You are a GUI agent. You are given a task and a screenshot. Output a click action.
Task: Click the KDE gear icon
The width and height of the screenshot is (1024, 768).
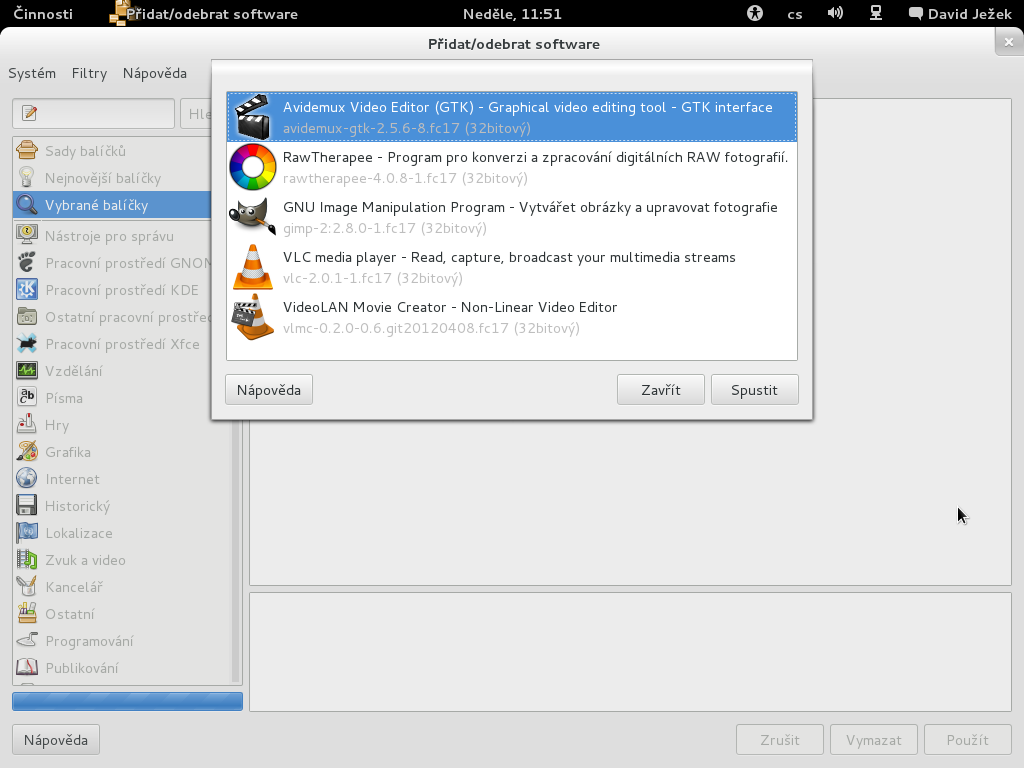point(27,289)
